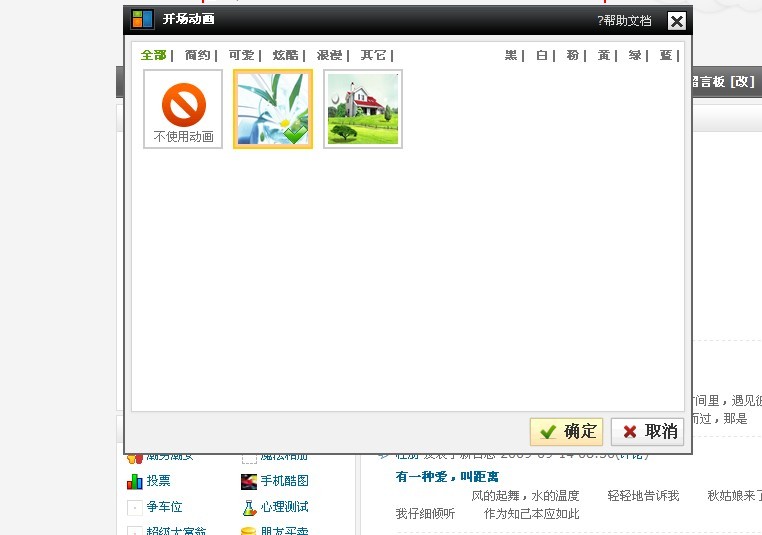
Task: Filter animations by 其它 category
Action: 373,55
